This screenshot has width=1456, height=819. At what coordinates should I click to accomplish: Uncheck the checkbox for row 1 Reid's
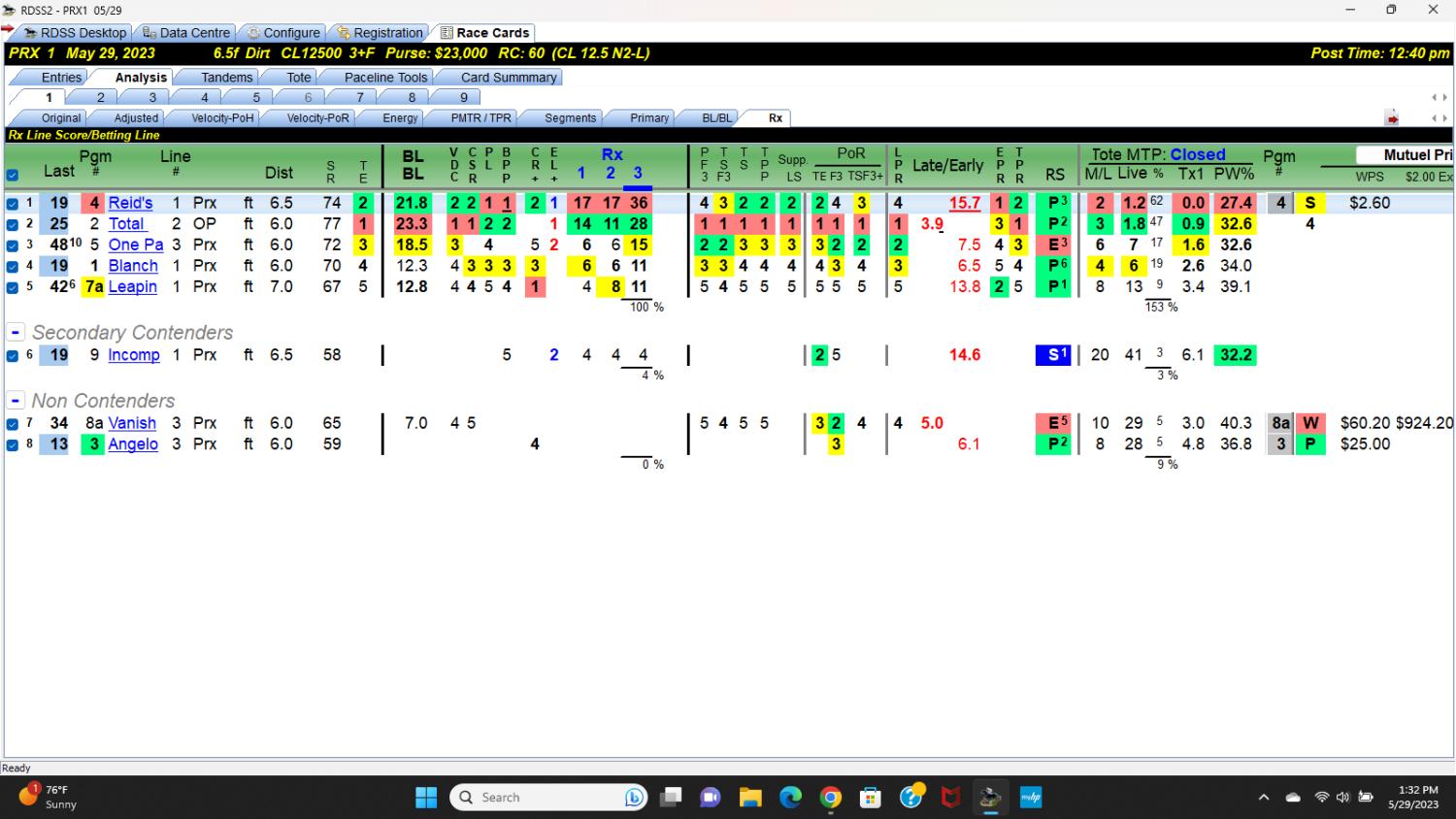(x=13, y=204)
